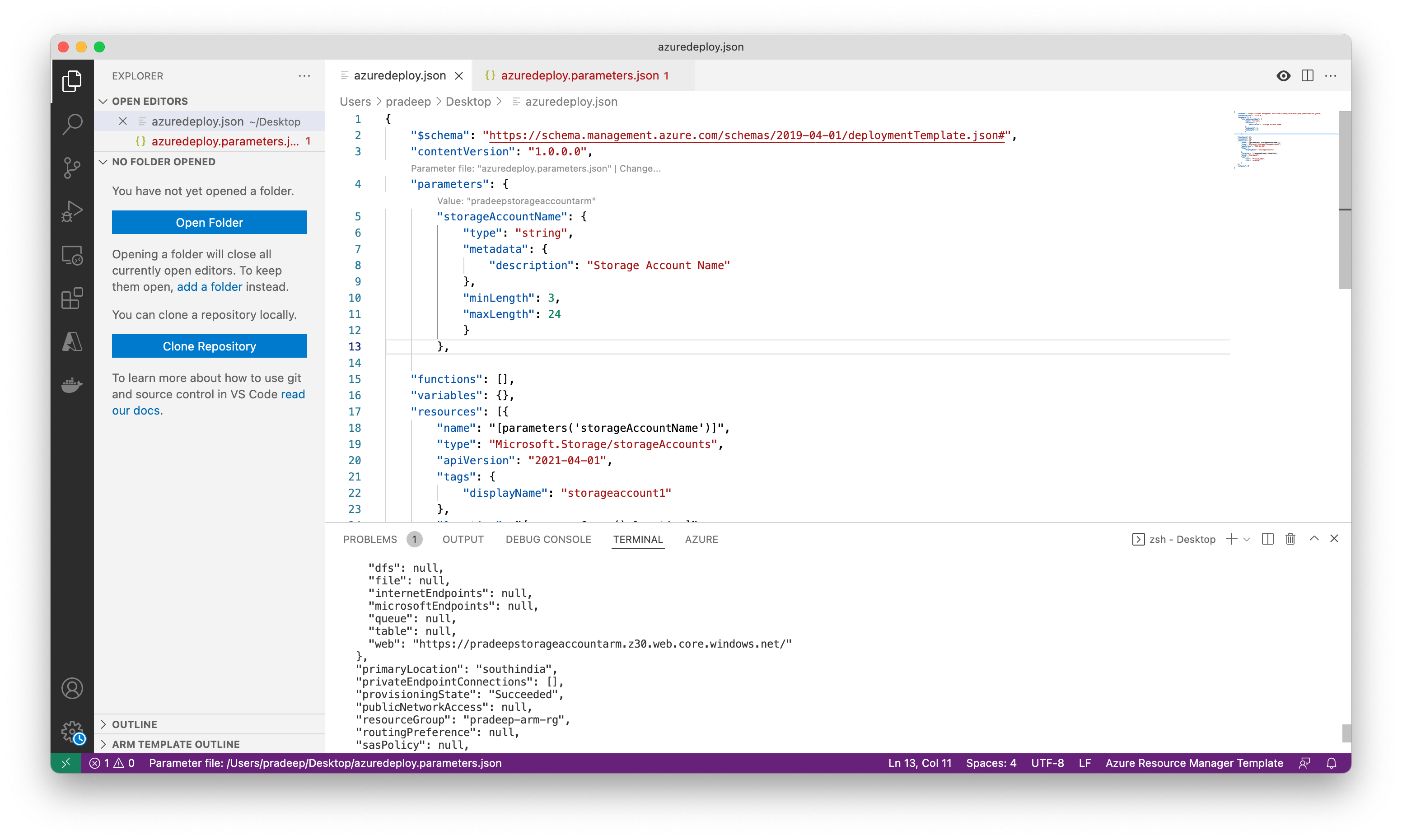This screenshot has width=1402, height=840.
Task: Click the new terminal plus icon
Action: pos(1231,539)
